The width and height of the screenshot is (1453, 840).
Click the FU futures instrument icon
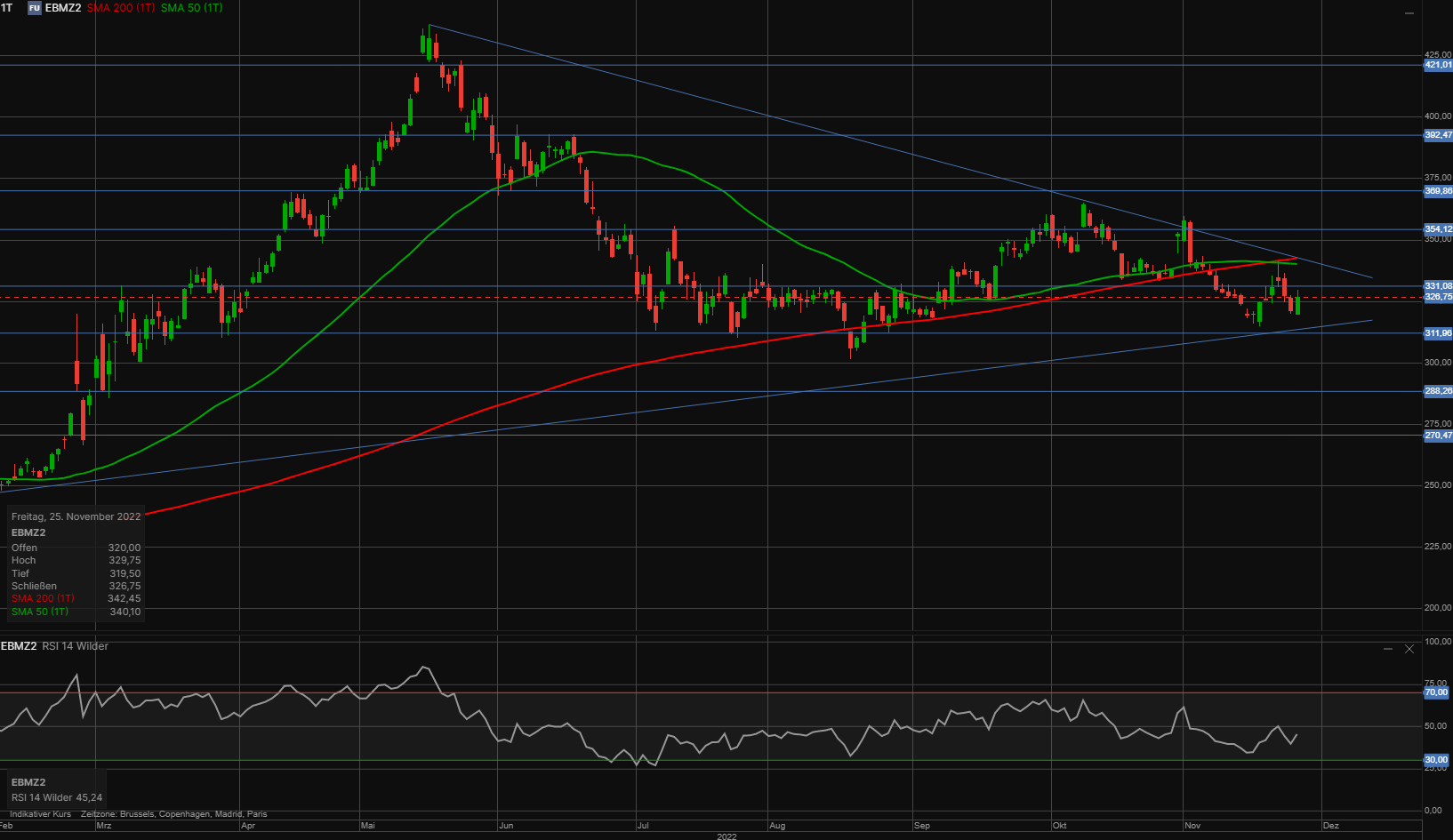click(x=35, y=8)
